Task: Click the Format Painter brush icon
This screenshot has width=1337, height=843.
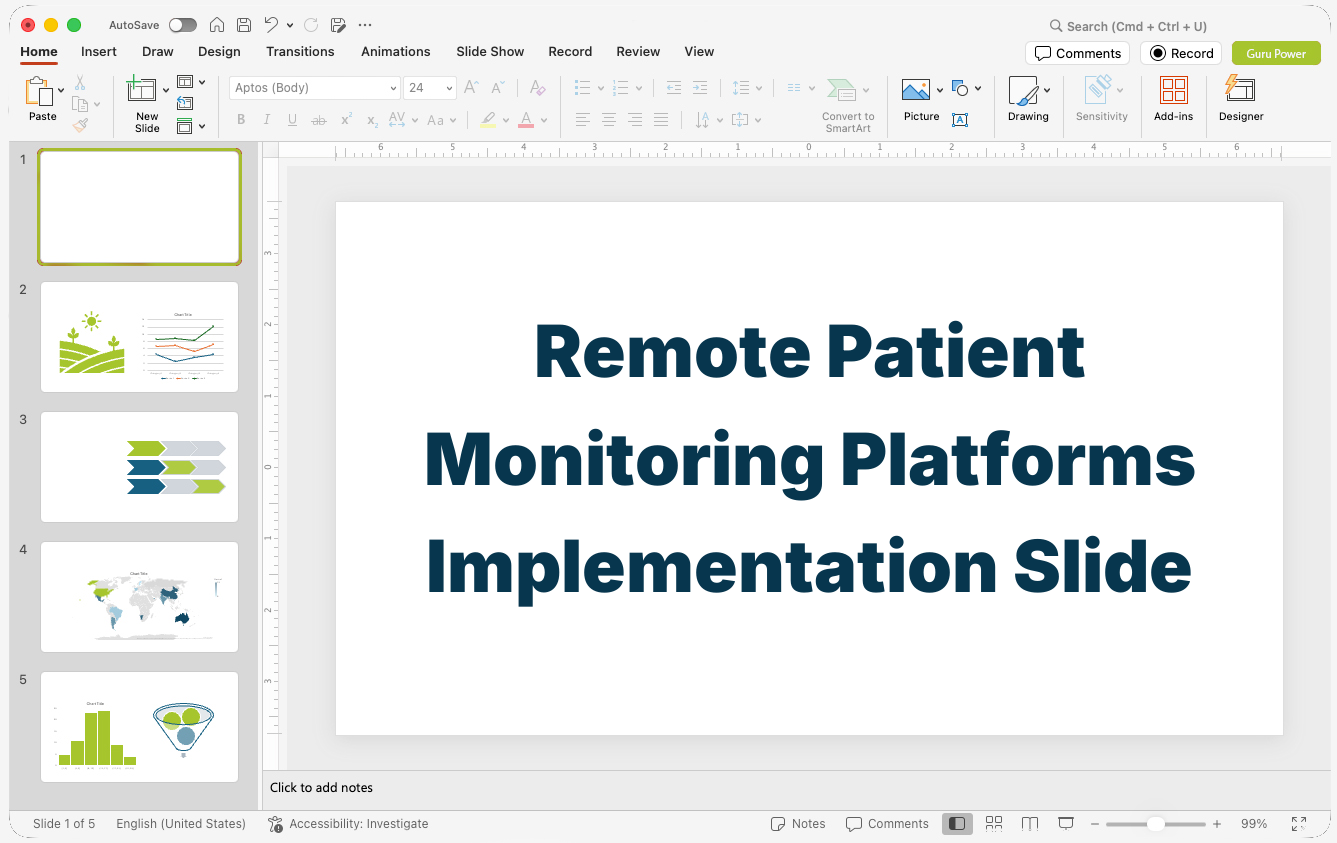Action: coord(80,125)
